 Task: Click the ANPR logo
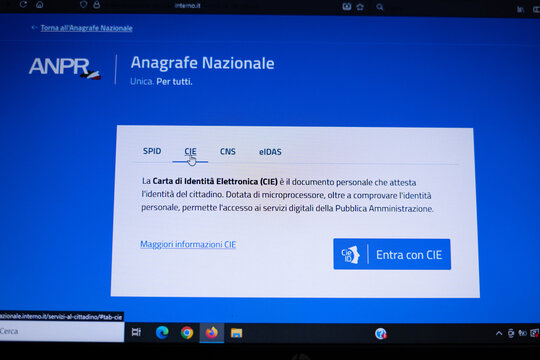click(65, 68)
